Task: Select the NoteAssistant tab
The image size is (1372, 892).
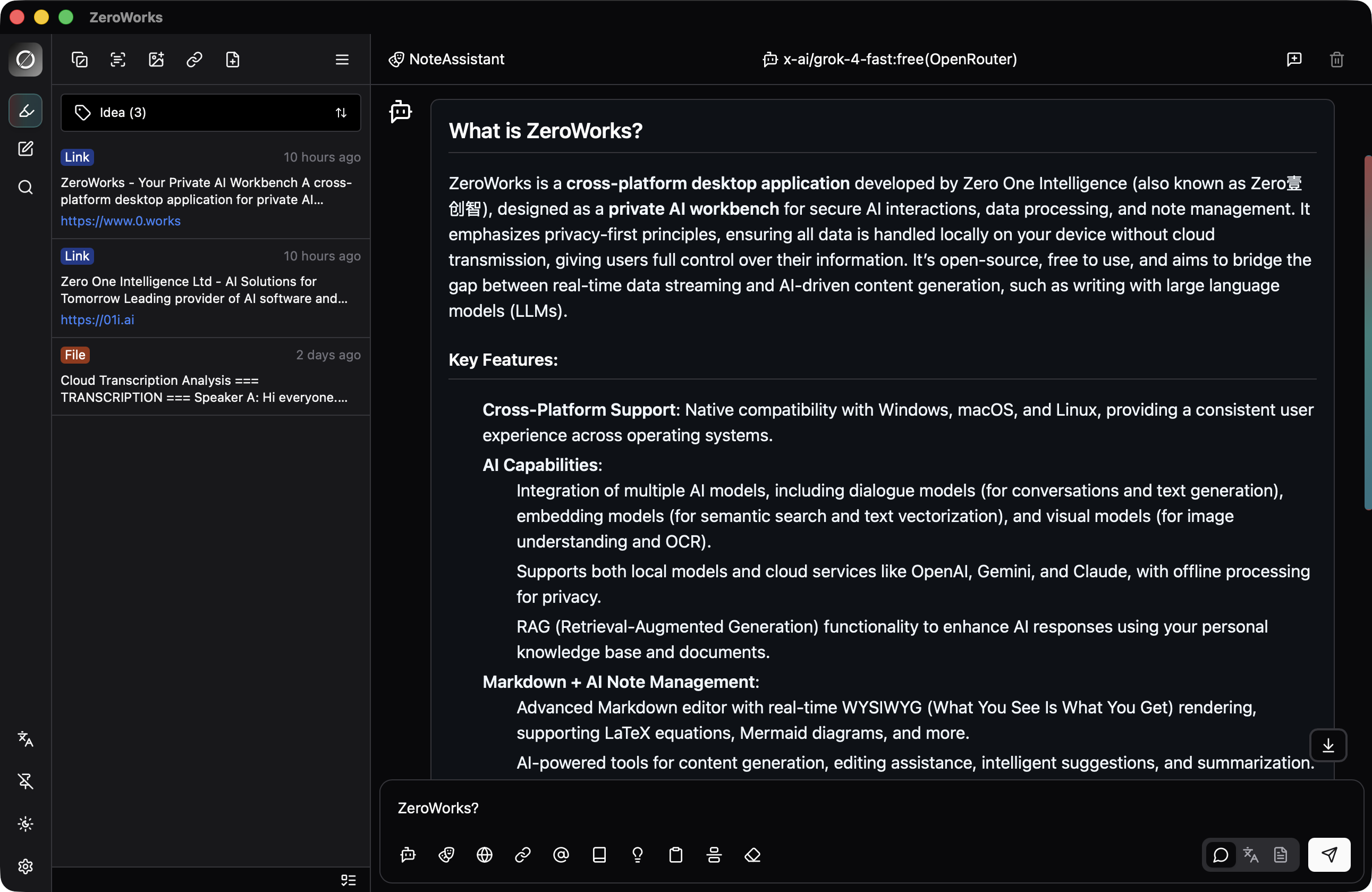Action: (446, 60)
